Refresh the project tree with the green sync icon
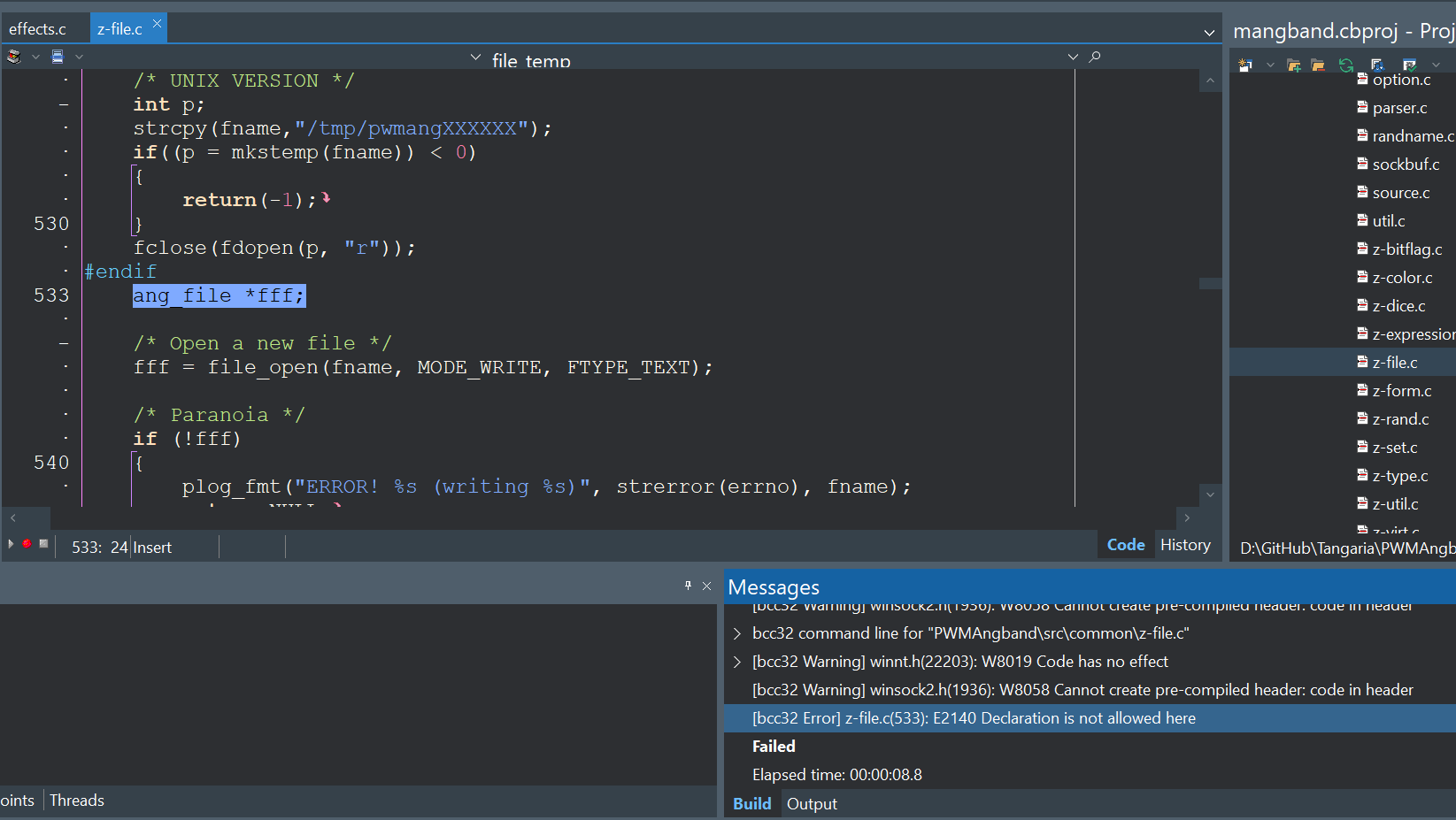Screen dimensions: 1456x820 click(1346, 65)
